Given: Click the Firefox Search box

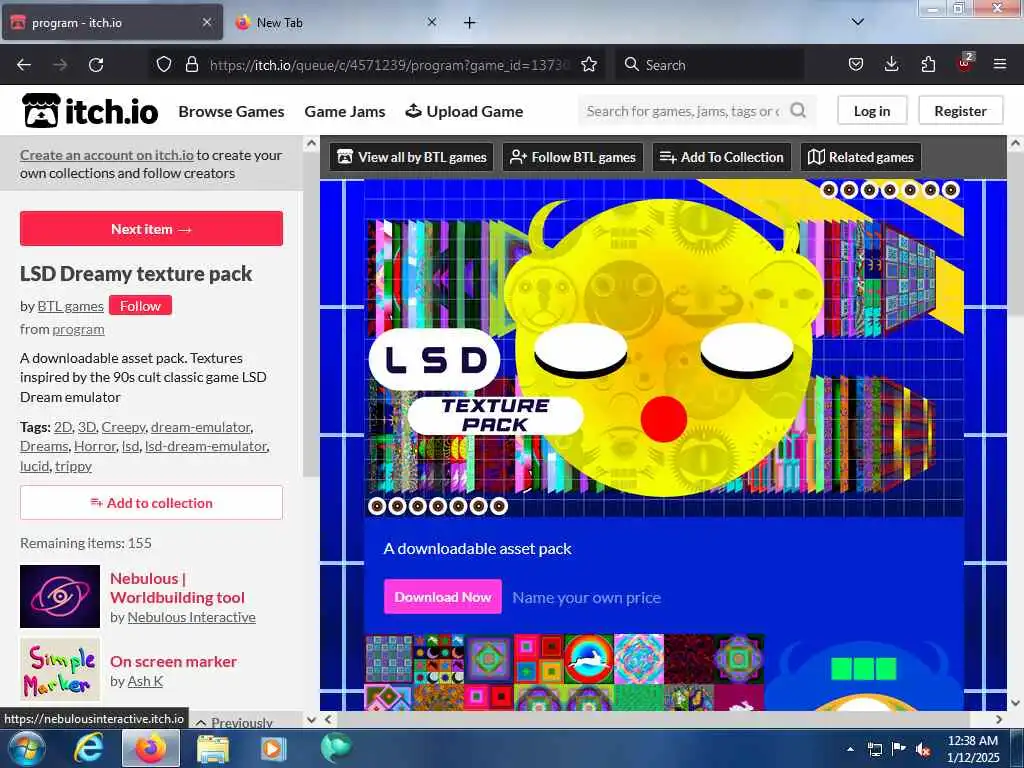Looking at the screenshot, I should (709, 65).
